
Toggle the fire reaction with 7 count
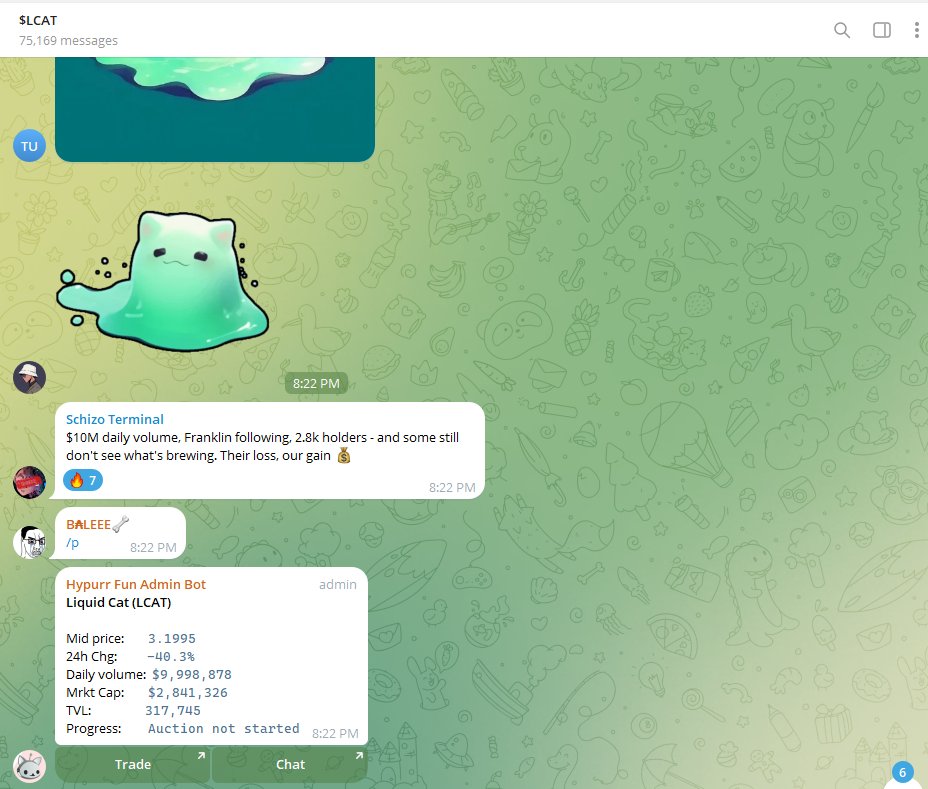tap(83, 480)
